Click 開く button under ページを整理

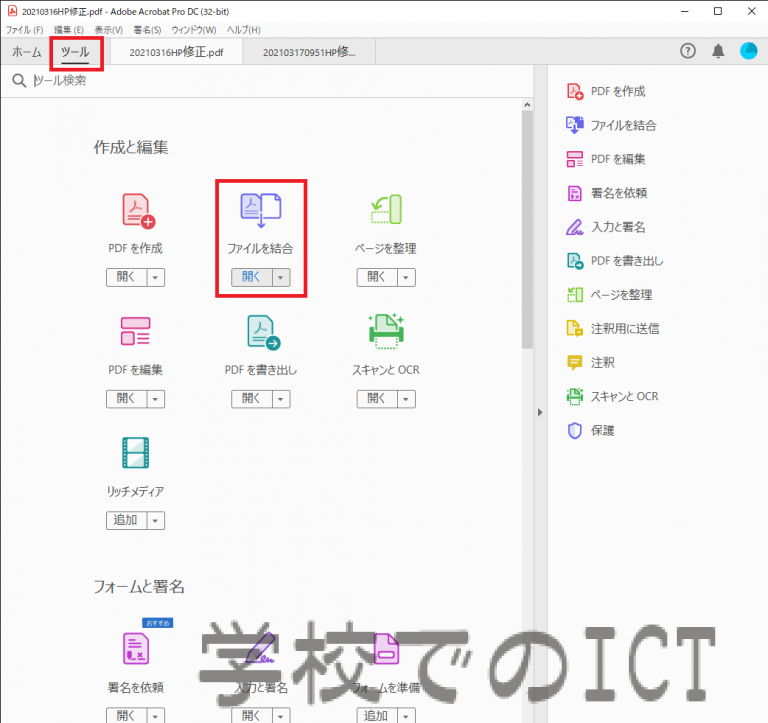pyautogui.click(x=377, y=277)
